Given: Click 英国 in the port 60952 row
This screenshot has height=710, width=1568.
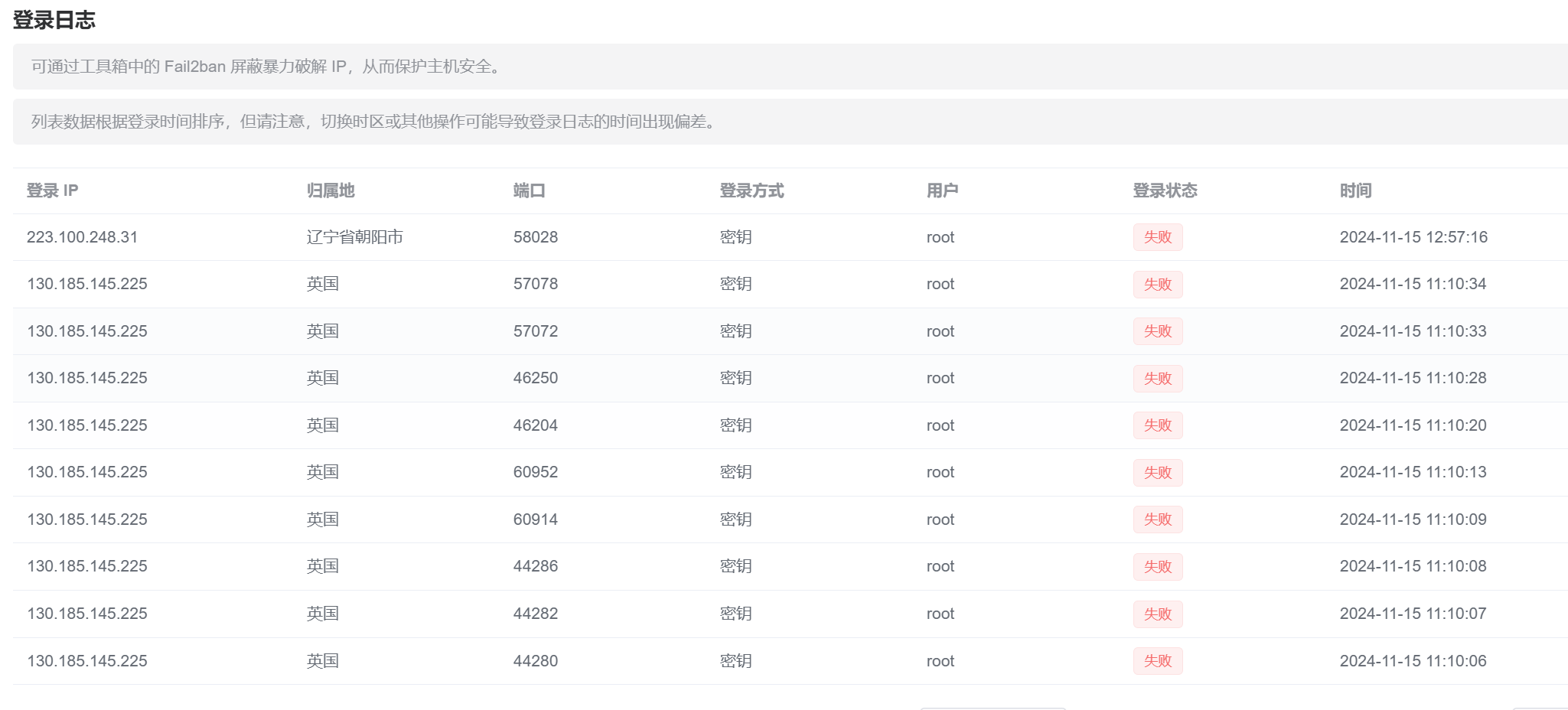Looking at the screenshot, I should click(323, 472).
